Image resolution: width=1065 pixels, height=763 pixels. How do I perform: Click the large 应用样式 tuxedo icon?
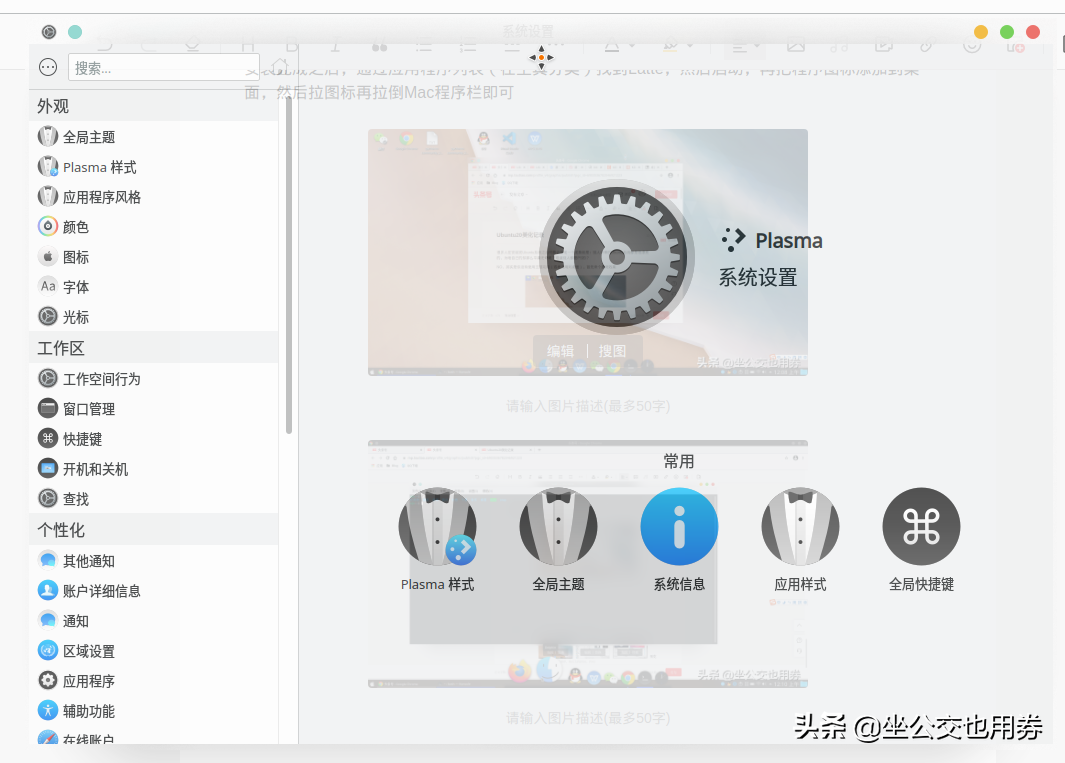800,527
